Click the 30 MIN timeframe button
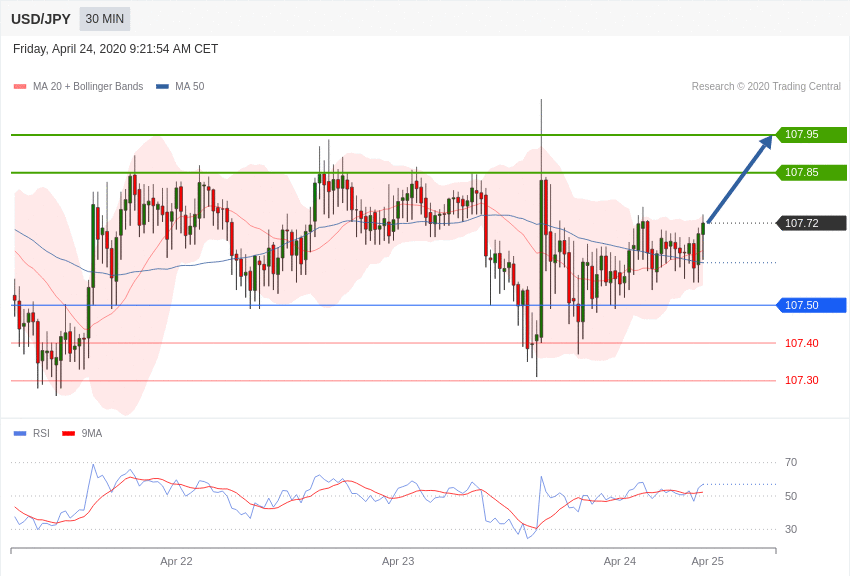 tap(105, 19)
